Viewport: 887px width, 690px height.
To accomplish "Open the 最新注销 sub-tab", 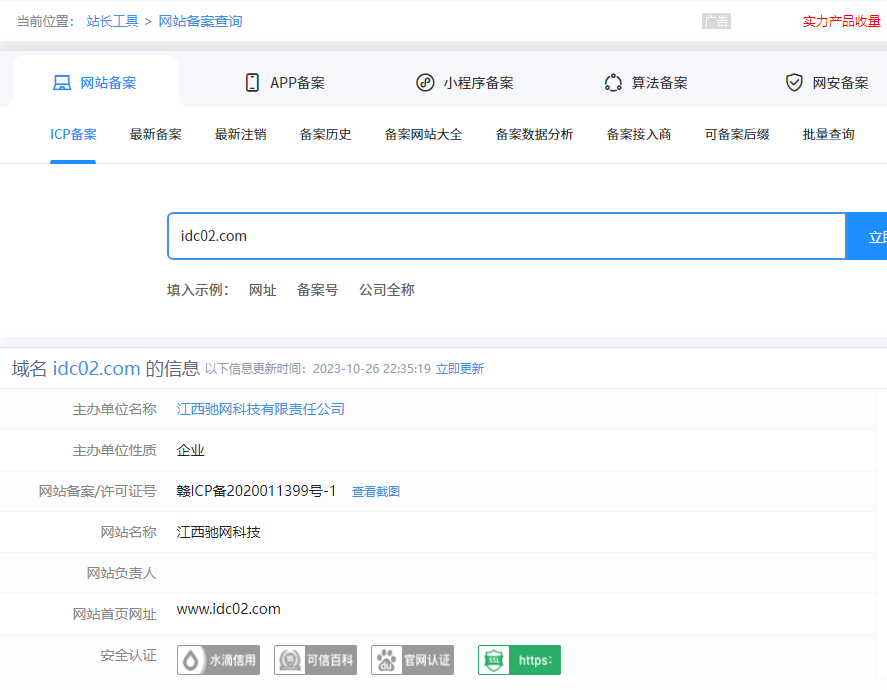I will [240, 135].
